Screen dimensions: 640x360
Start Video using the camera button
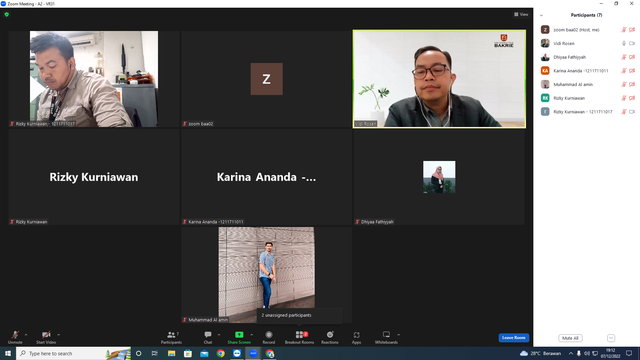pyautogui.click(x=46, y=337)
